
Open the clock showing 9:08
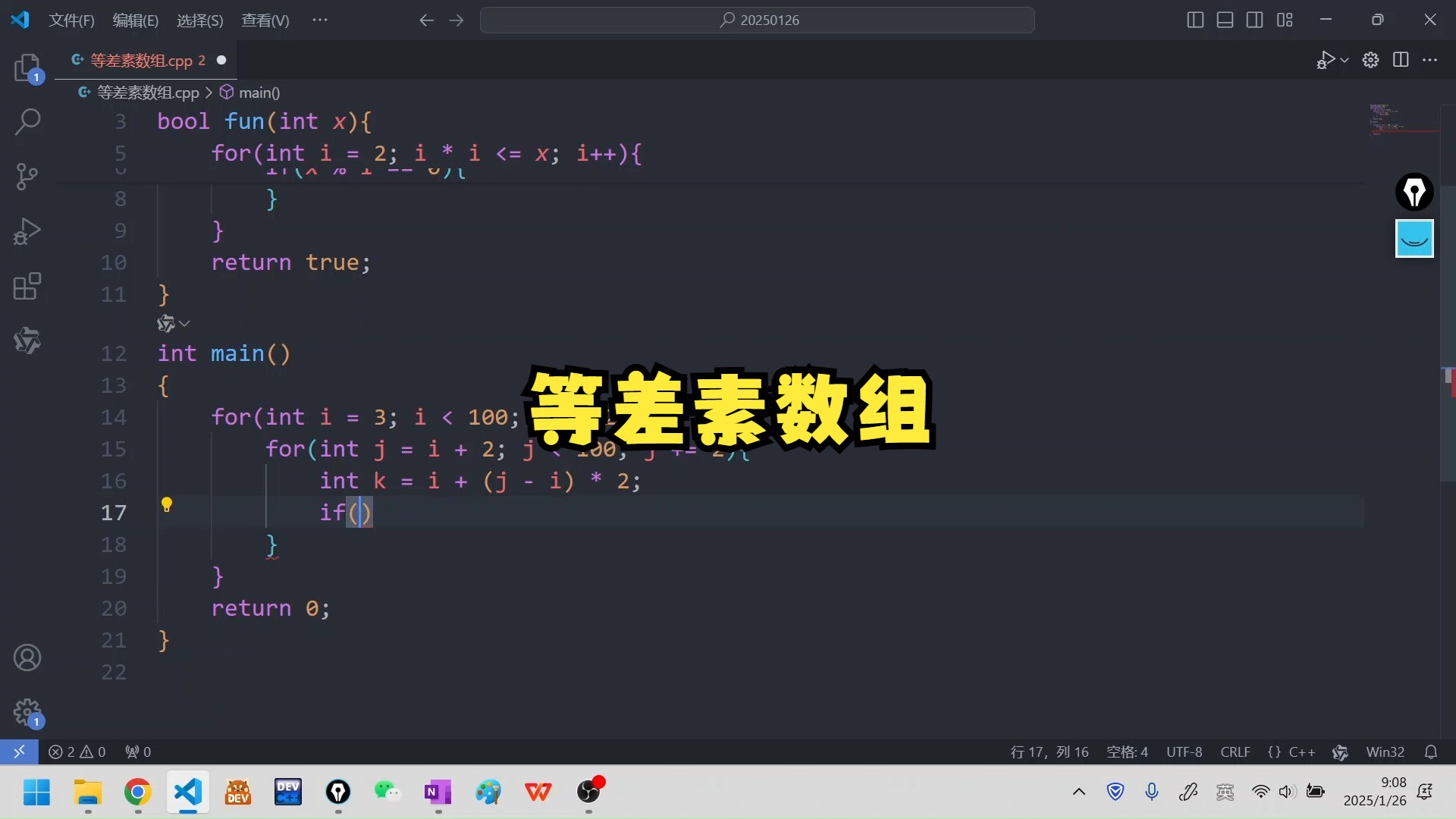(x=1375, y=792)
